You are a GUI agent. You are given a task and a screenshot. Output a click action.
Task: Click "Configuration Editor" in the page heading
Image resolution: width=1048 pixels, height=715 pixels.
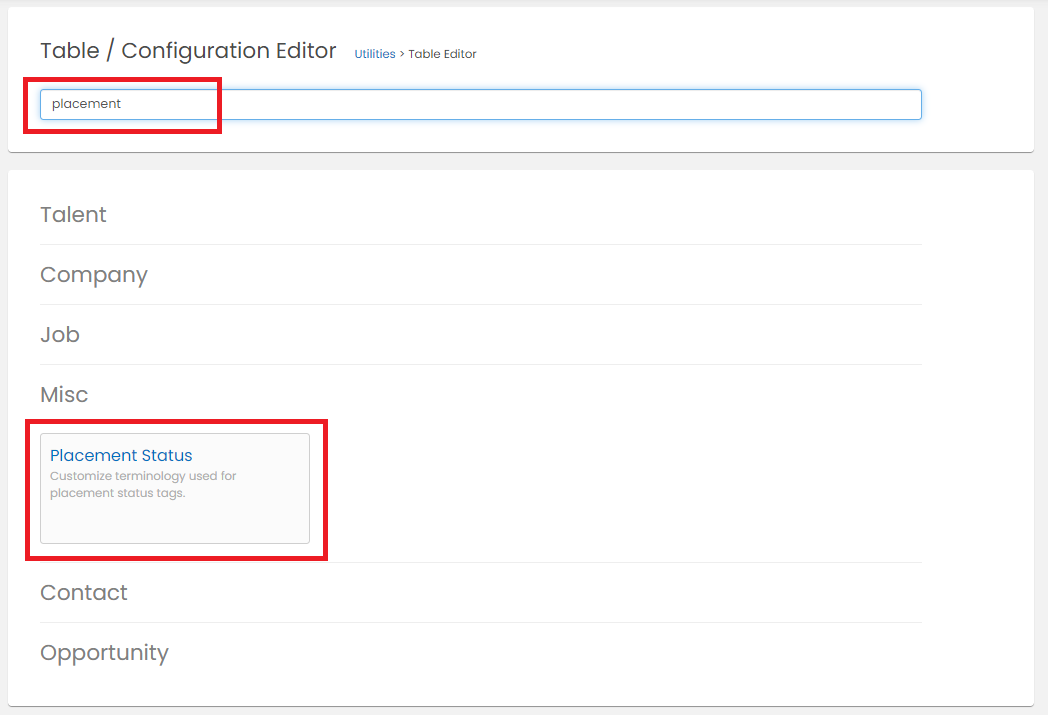click(229, 51)
